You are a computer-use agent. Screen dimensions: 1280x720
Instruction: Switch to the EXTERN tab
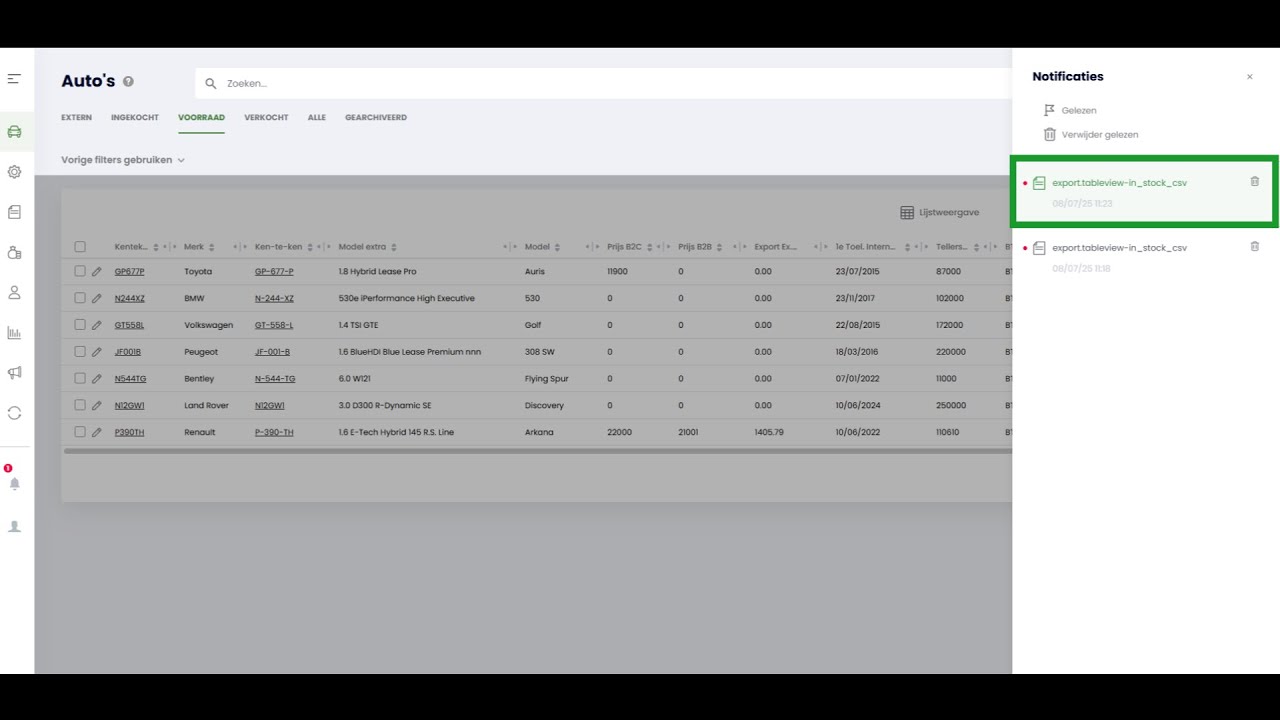(x=76, y=118)
